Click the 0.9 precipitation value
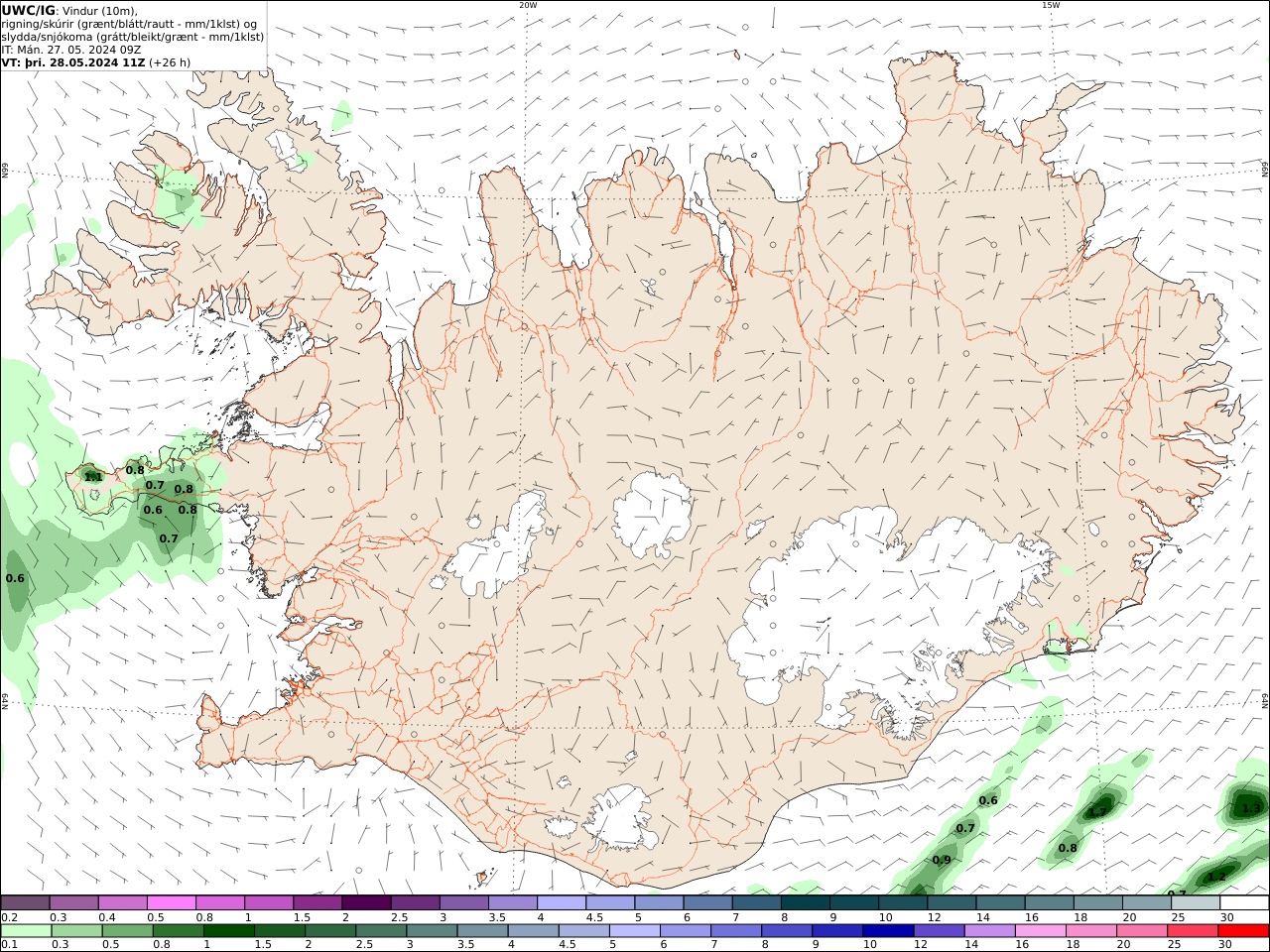 pyautogui.click(x=942, y=860)
